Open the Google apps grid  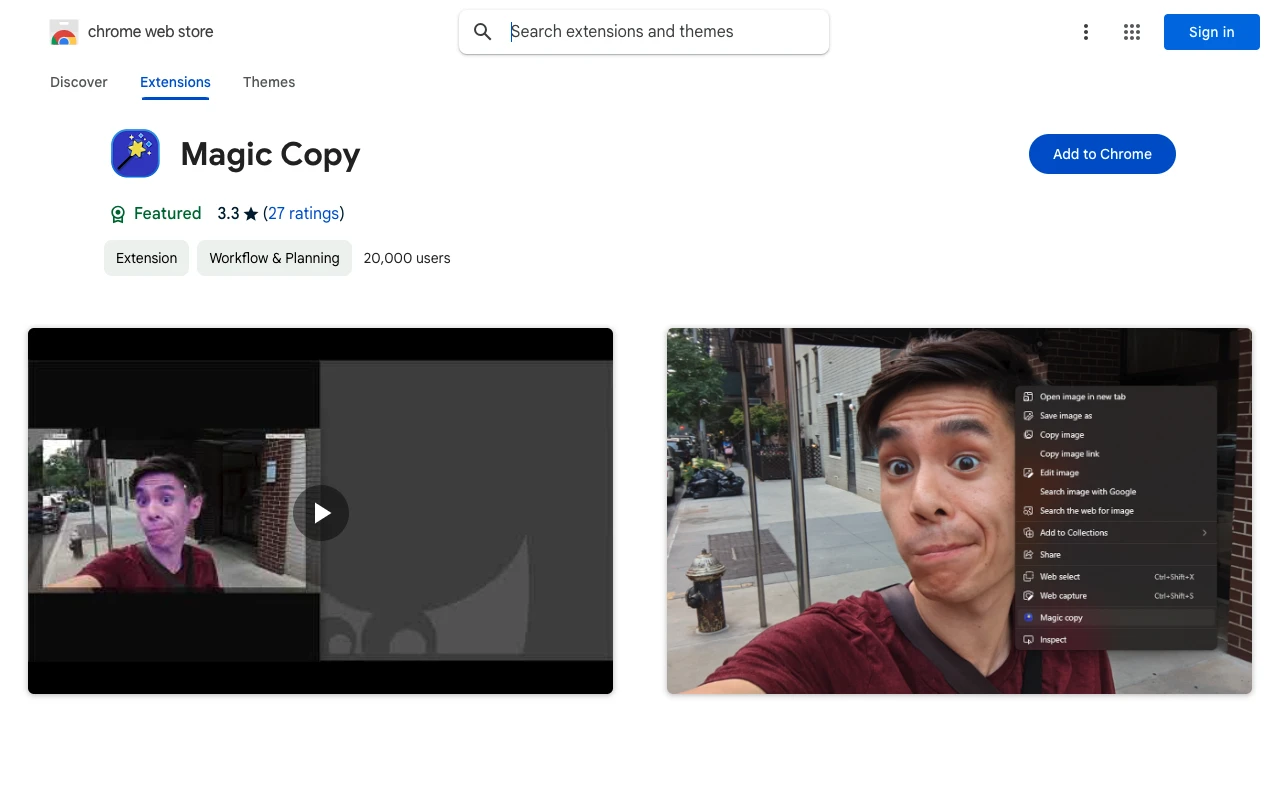tap(1131, 32)
